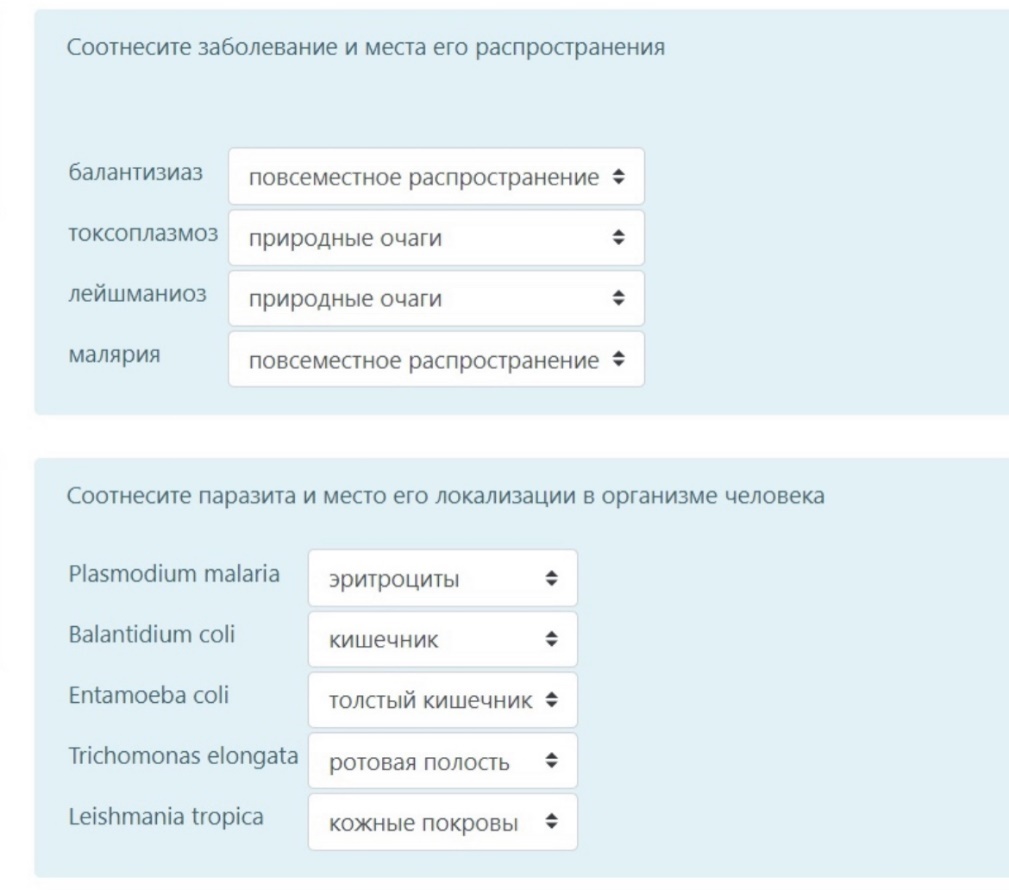This screenshot has height=890, width=1009.
Task: Click the arrow icon beside толстый кишечник
Action: pos(551,700)
